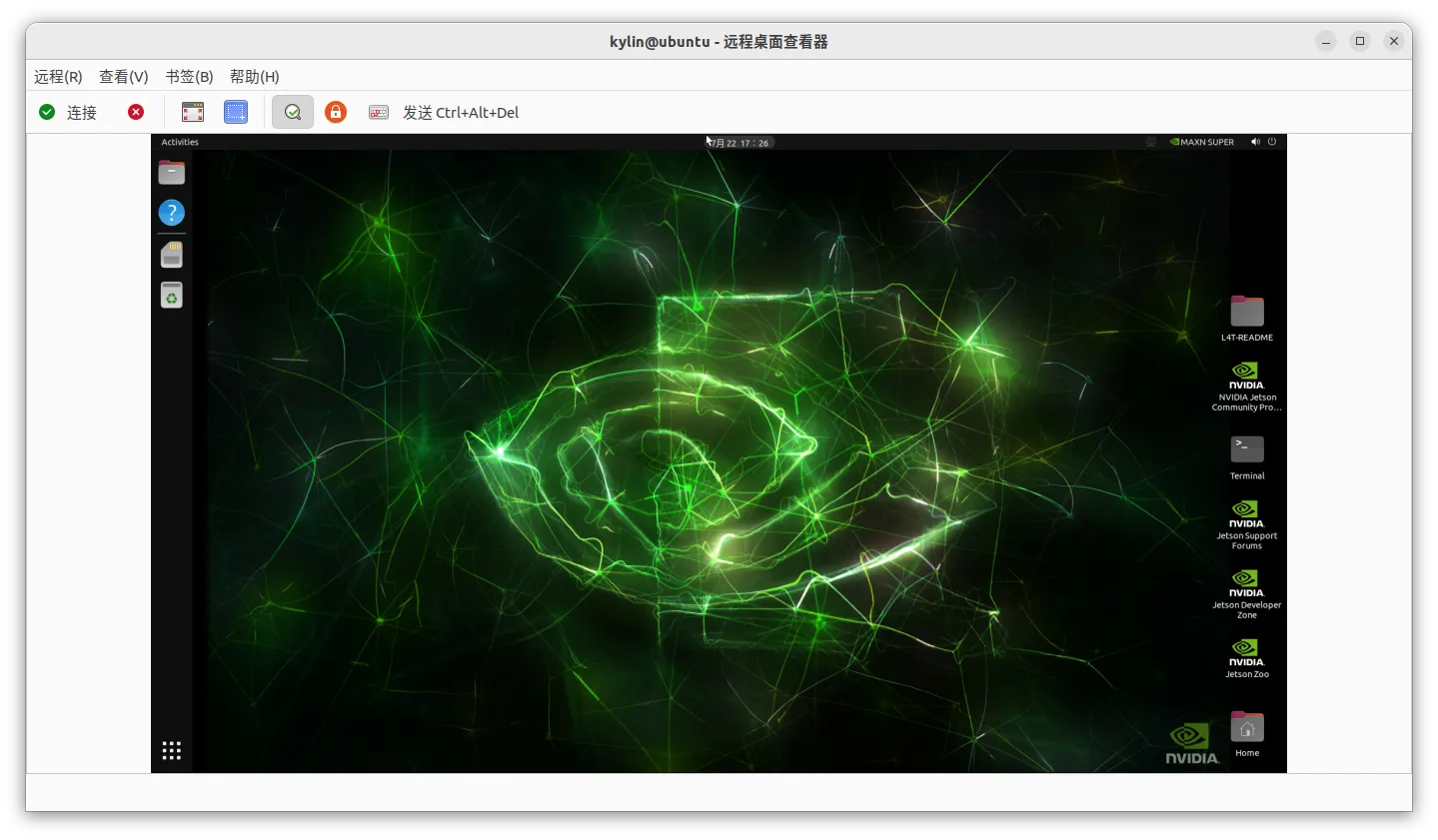Open the power menu in the remote top bar

[x=1272, y=141]
